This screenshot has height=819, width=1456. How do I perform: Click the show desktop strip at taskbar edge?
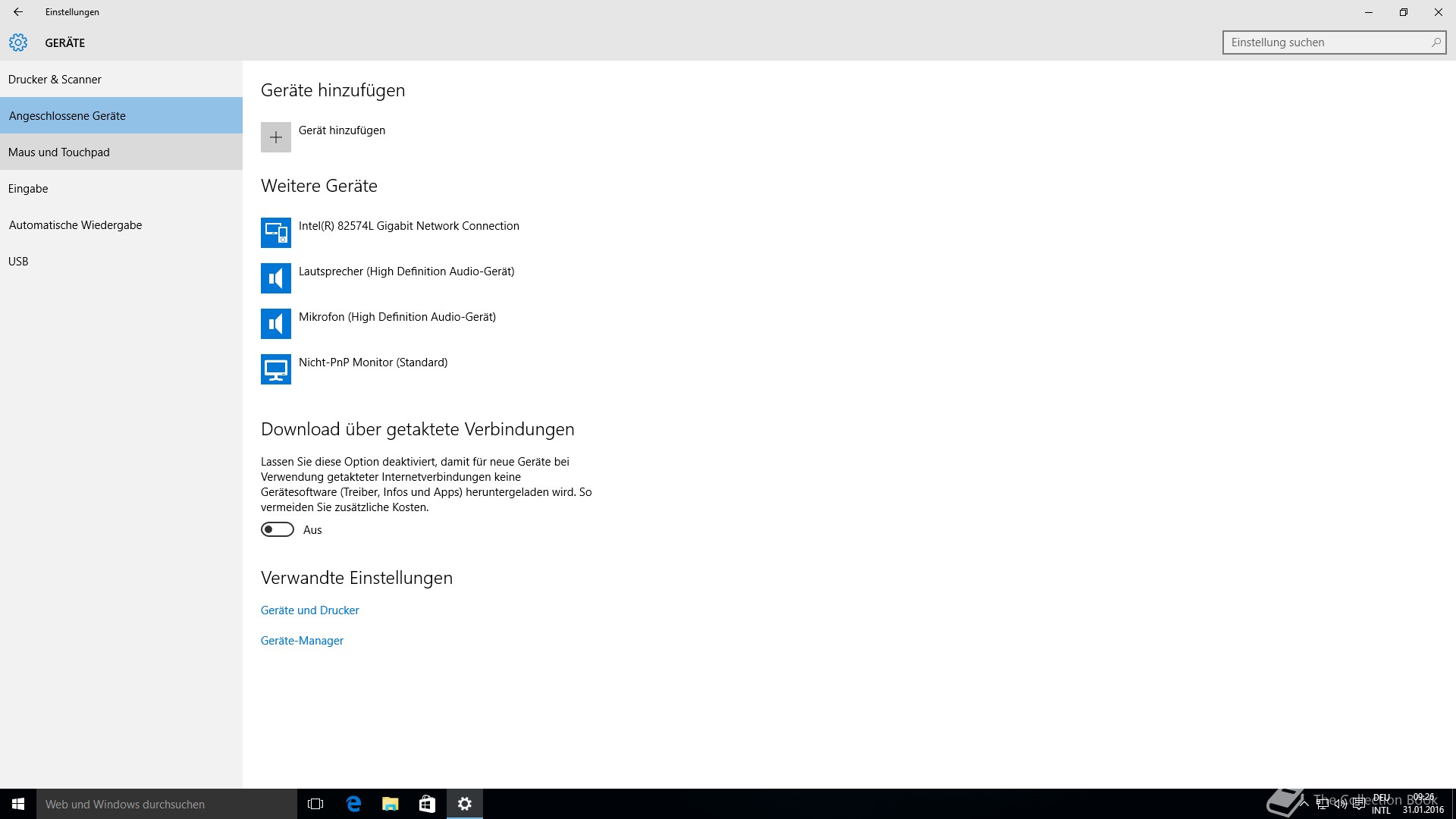click(x=1453, y=804)
